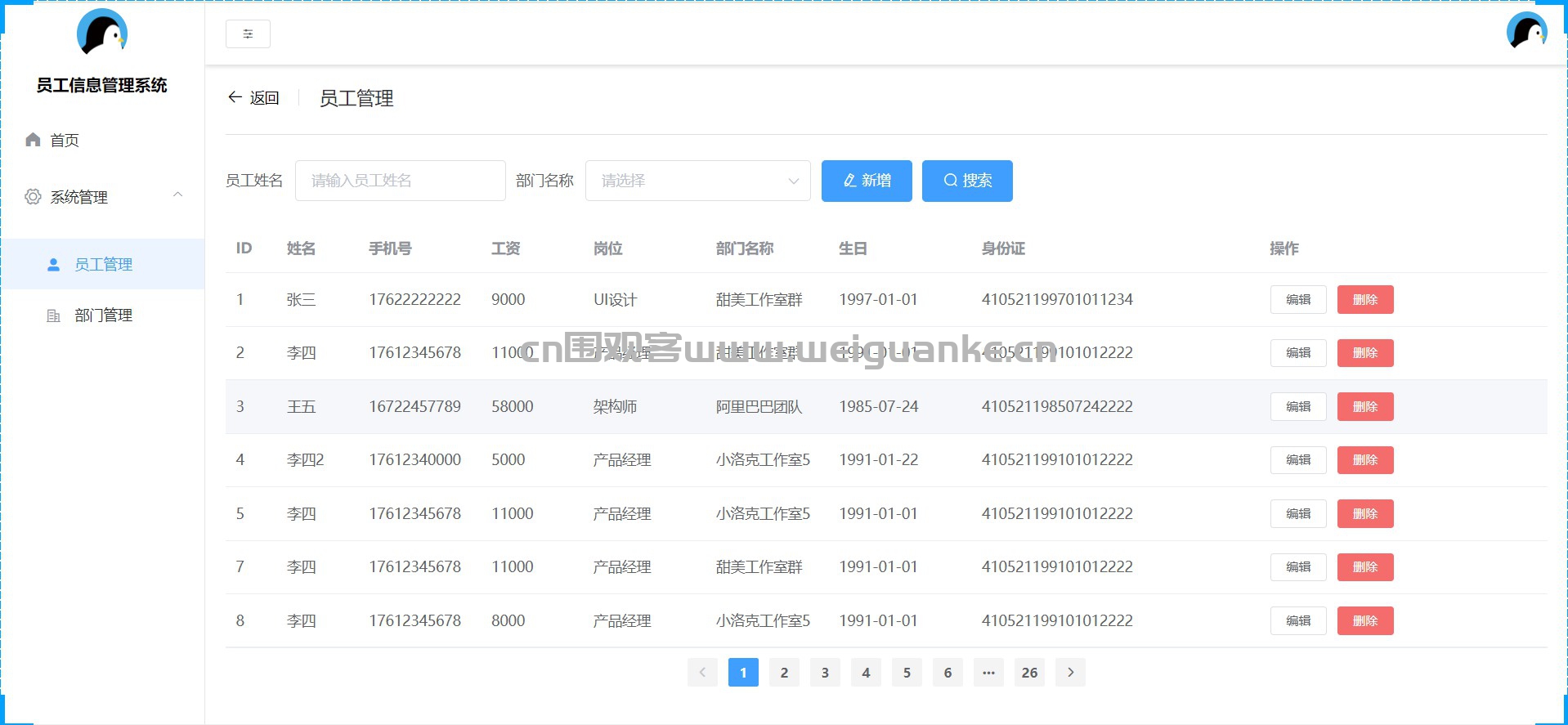Click the building icon beside 部门管理
Screen dimensions: 1568x725
(54, 316)
